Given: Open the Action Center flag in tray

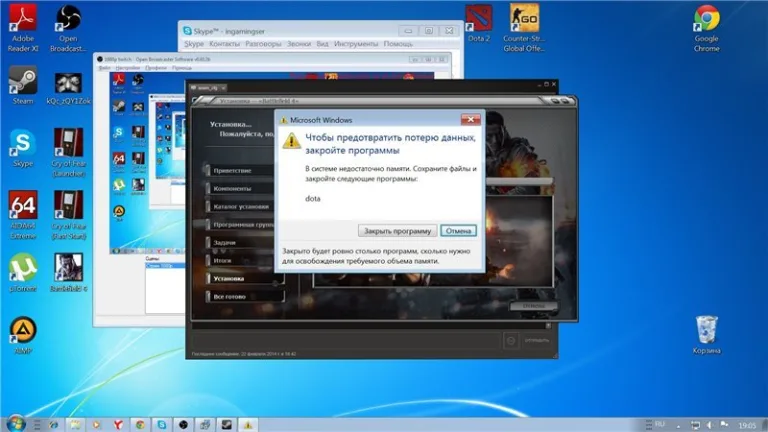Looking at the screenshot, I should [x=724, y=425].
